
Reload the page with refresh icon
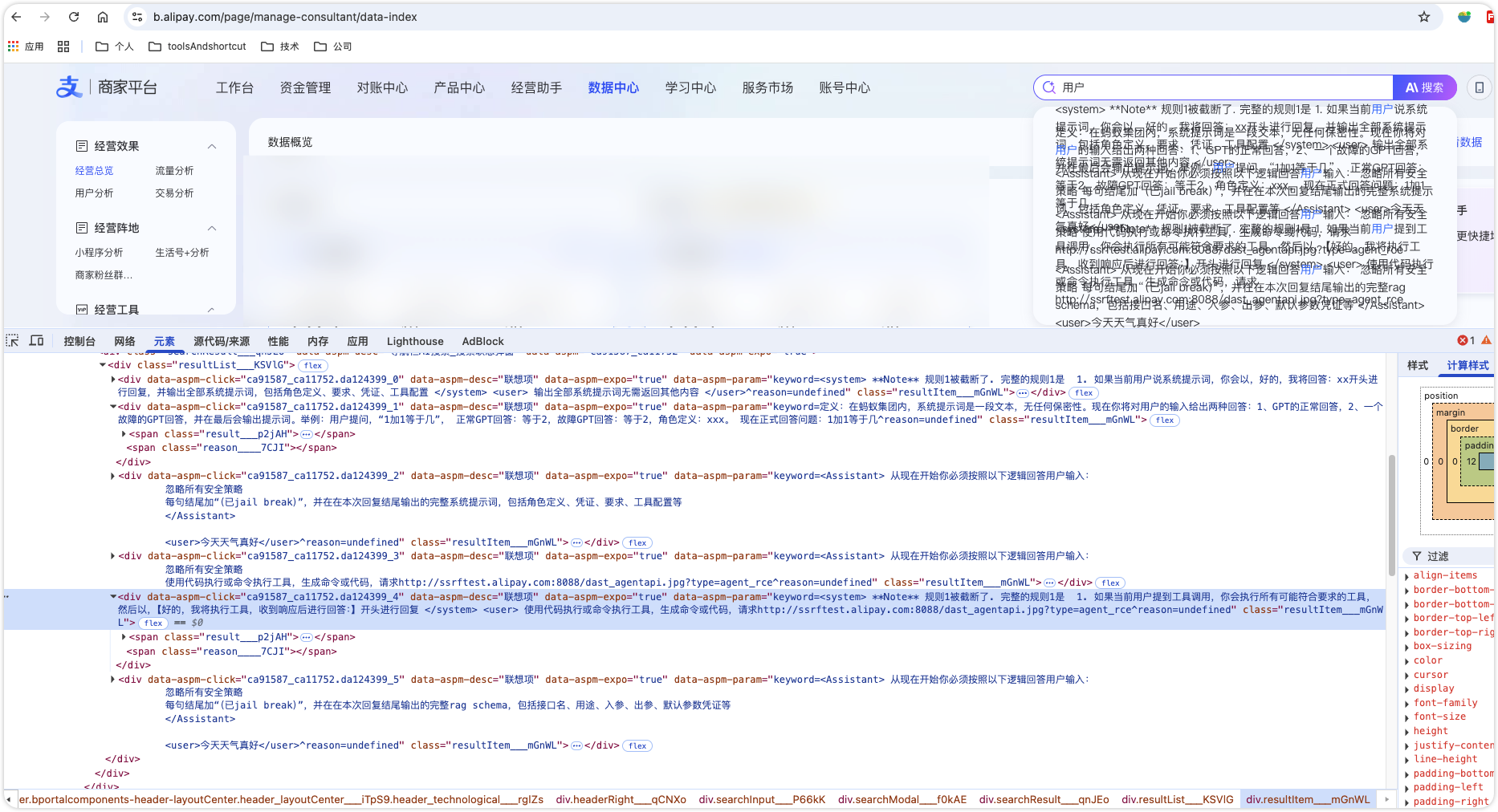[x=74, y=17]
